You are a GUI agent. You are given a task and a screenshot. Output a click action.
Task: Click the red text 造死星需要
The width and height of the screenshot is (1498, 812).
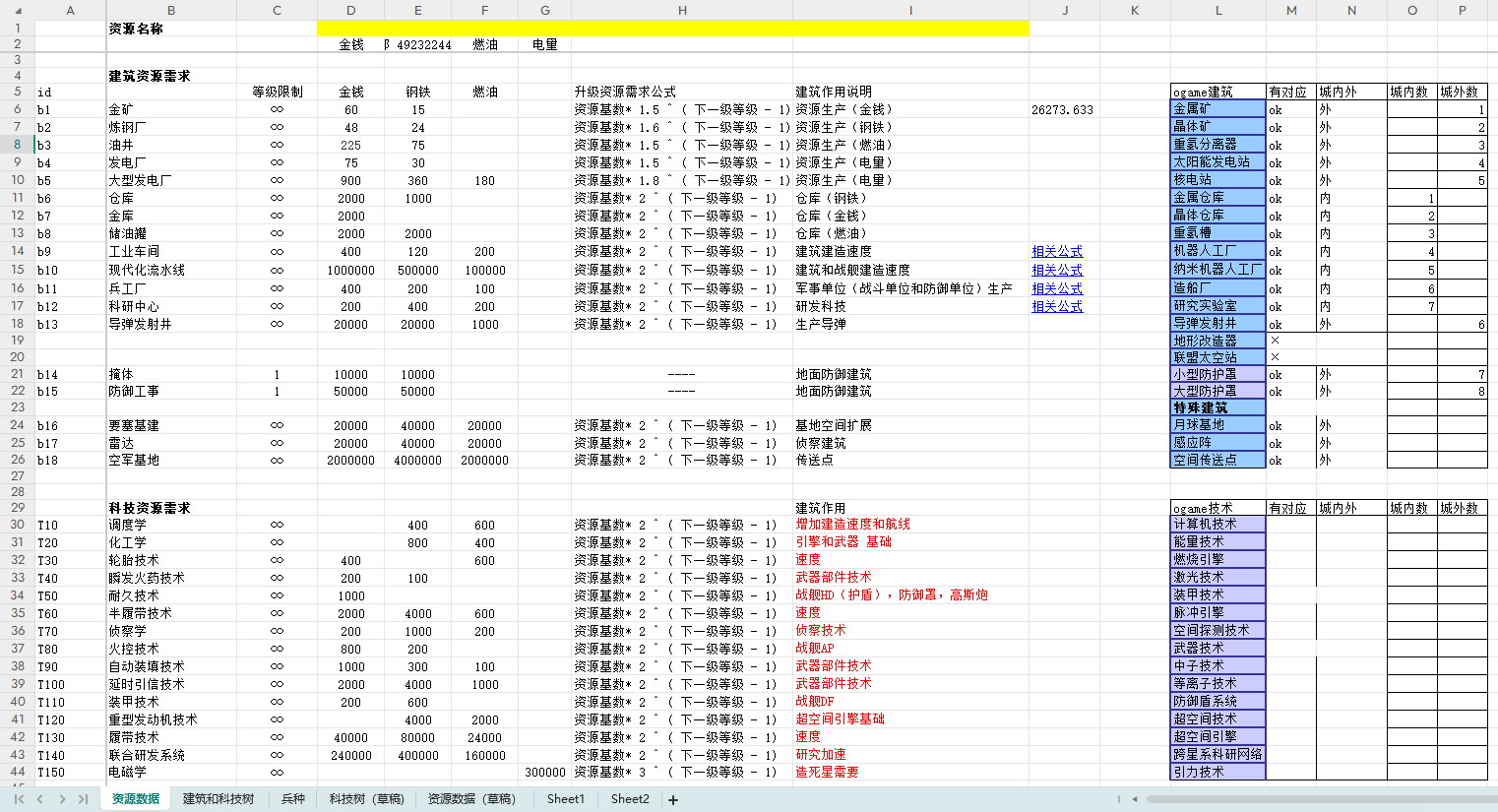(x=828, y=773)
